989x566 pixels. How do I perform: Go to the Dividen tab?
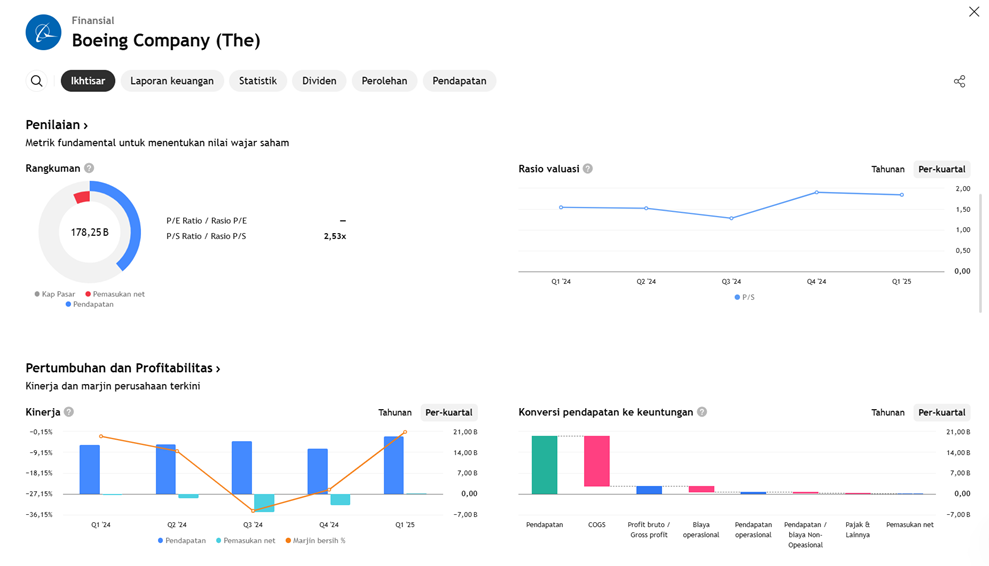click(x=319, y=81)
